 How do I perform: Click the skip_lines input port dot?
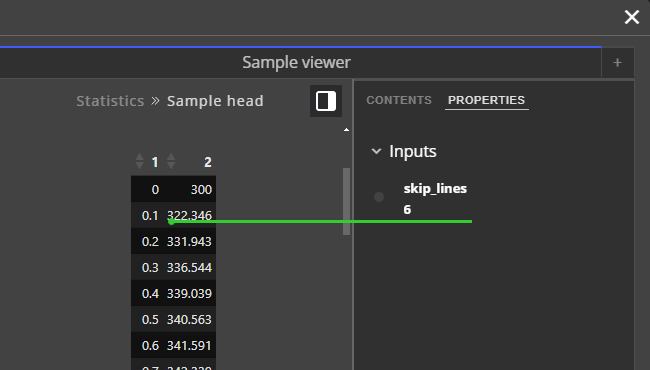(379, 197)
